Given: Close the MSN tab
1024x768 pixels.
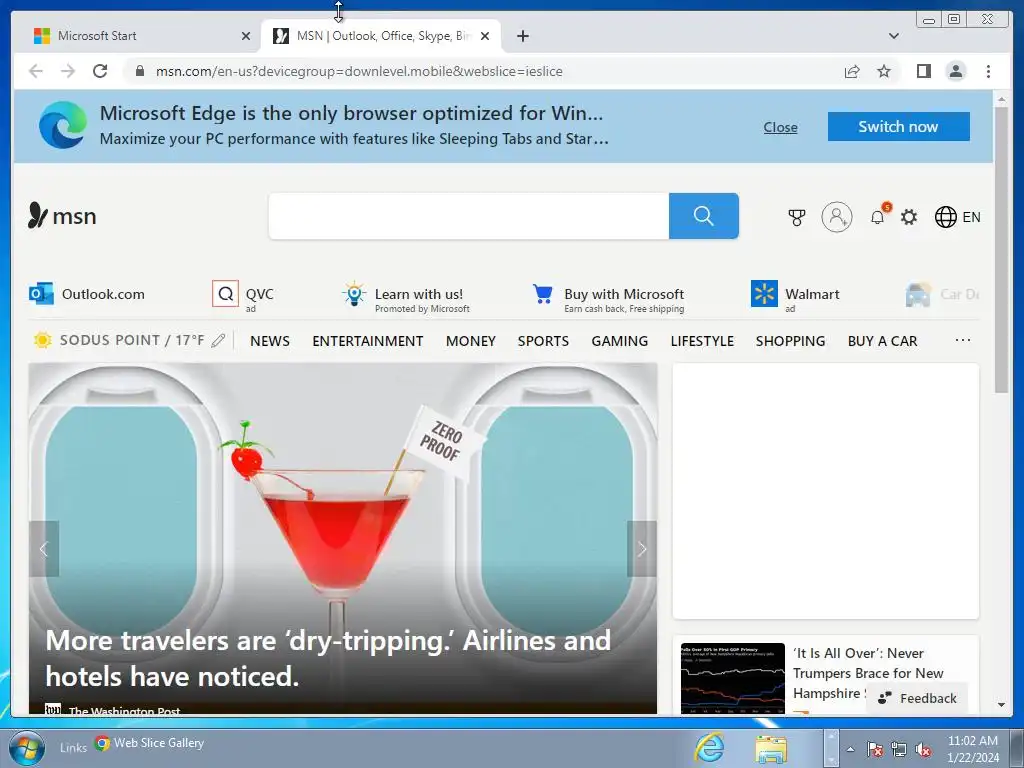Looking at the screenshot, I should coord(485,36).
